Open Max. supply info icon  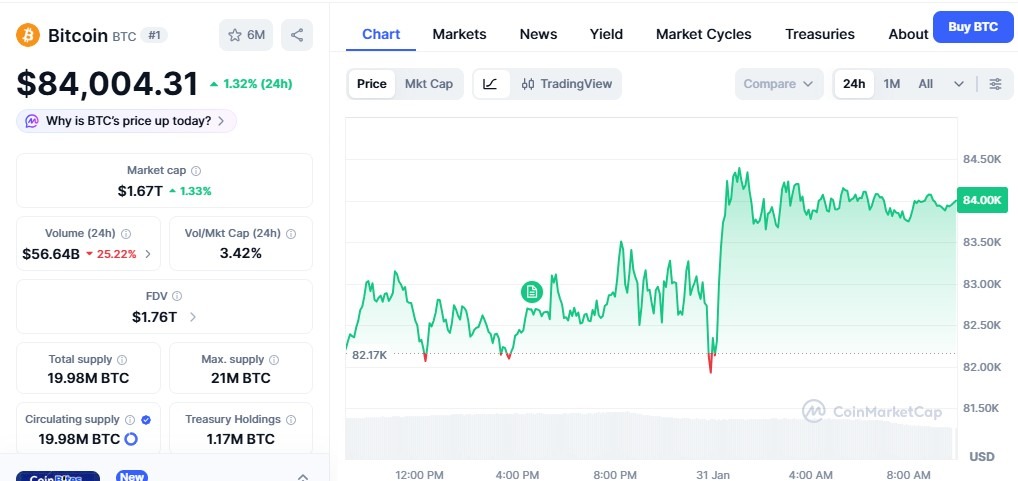(274, 360)
